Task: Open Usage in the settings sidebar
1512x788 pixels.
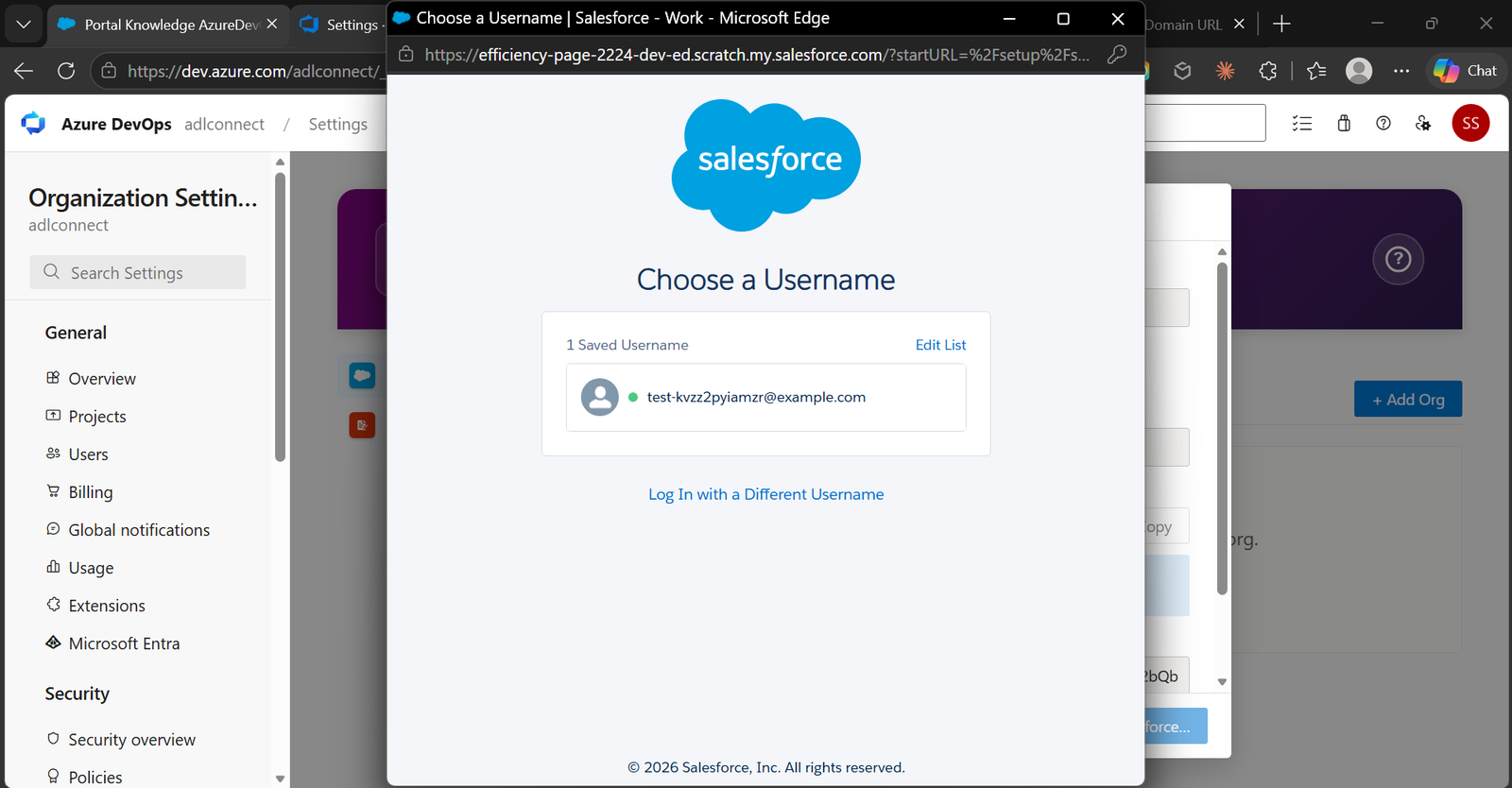Action: [x=91, y=567]
